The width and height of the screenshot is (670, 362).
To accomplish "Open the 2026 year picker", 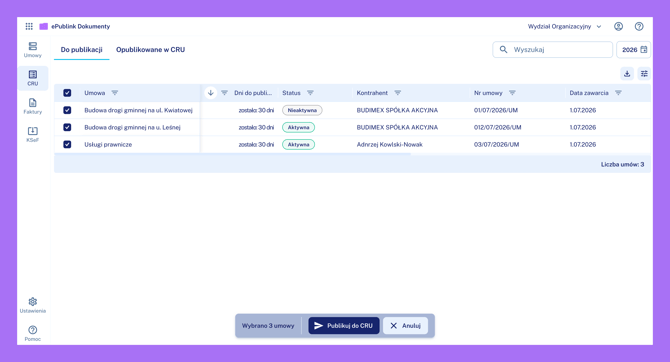I will coord(634,50).
